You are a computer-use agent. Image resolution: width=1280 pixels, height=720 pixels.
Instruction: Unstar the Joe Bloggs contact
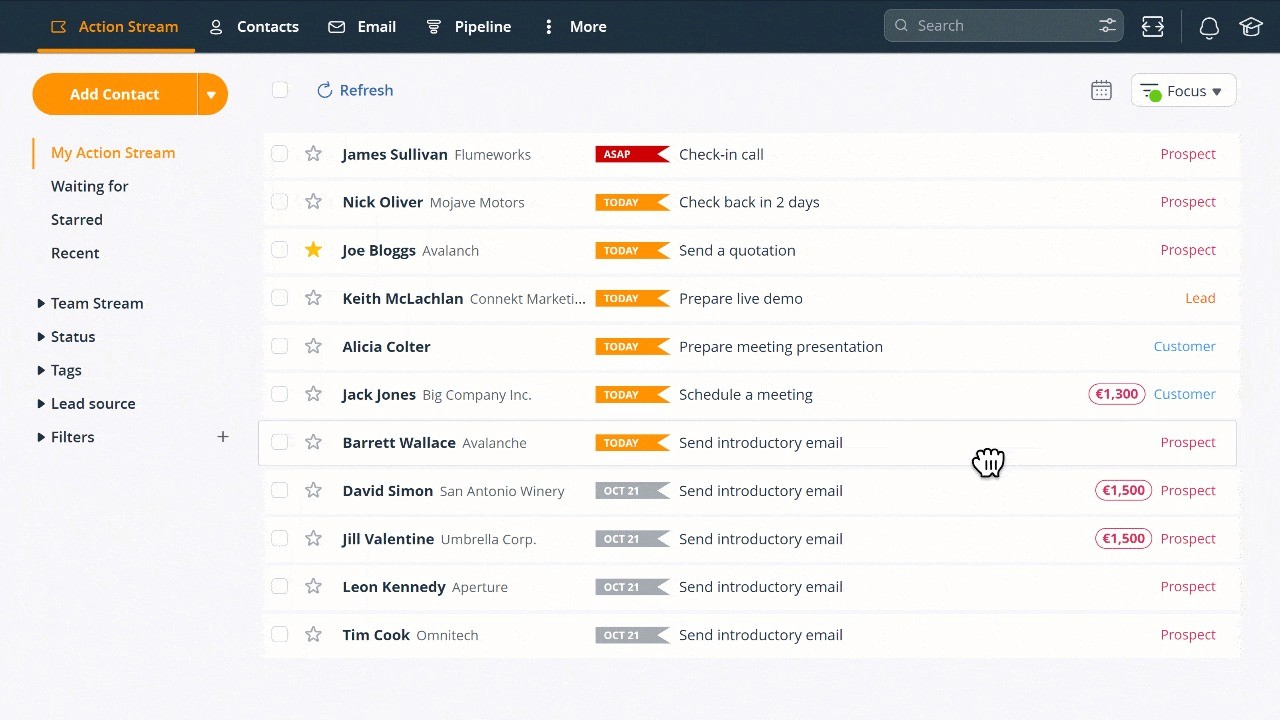tap(313, 250)
